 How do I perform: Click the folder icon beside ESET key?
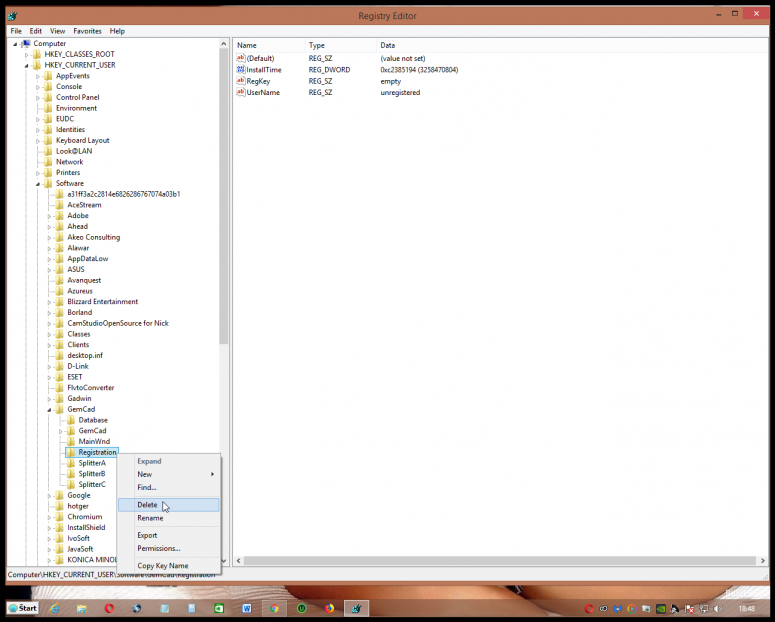pyautogui.click(x=59, y=377)
